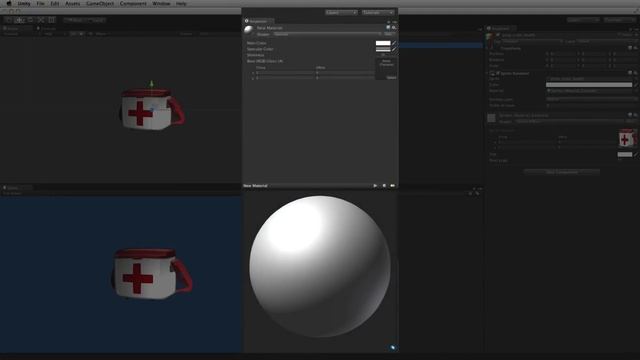Image resolution: width=640 pixels, height=360 pixels.
Task: Open right Layout dropdown in toolbar
Action: pyautogui.click(x=620, y=20)
